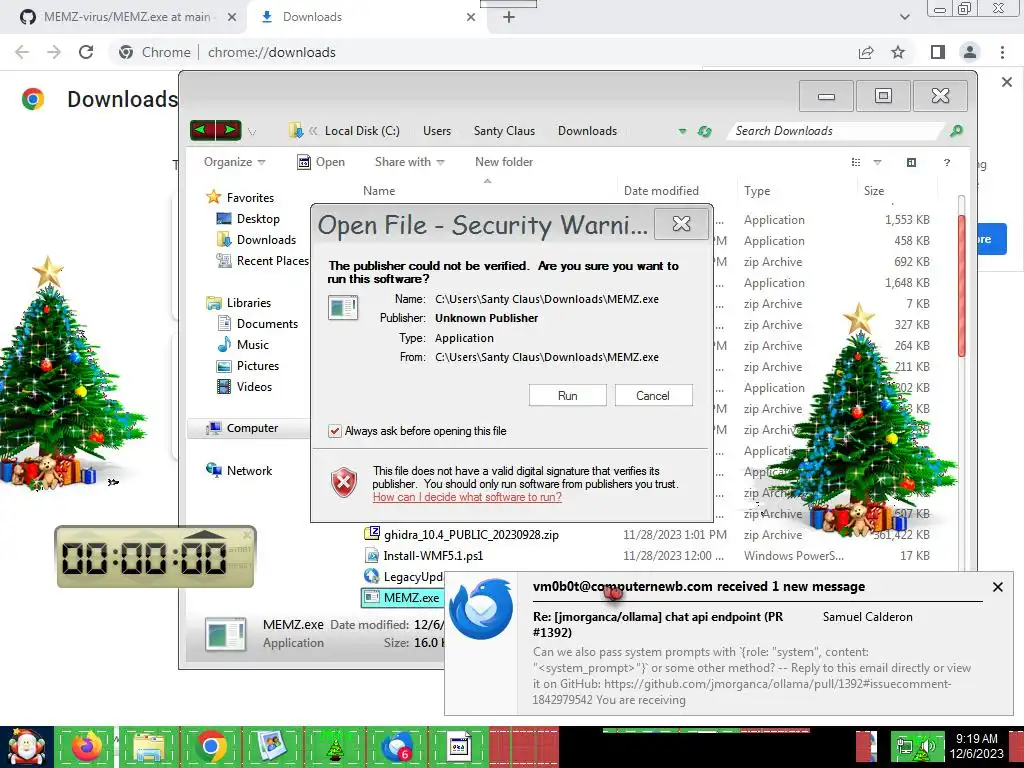
Task: Share this page icon in Chrome
Action: coord(866,52)
